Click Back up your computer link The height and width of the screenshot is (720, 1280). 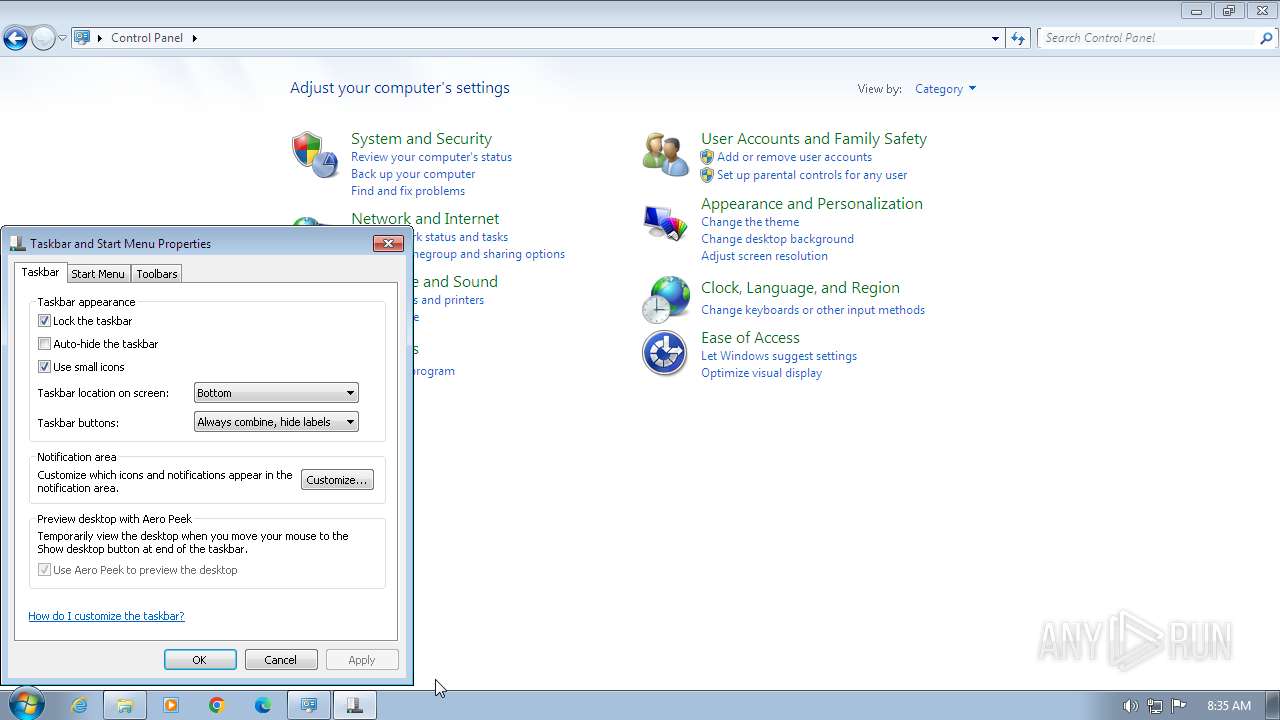point(413,174)
